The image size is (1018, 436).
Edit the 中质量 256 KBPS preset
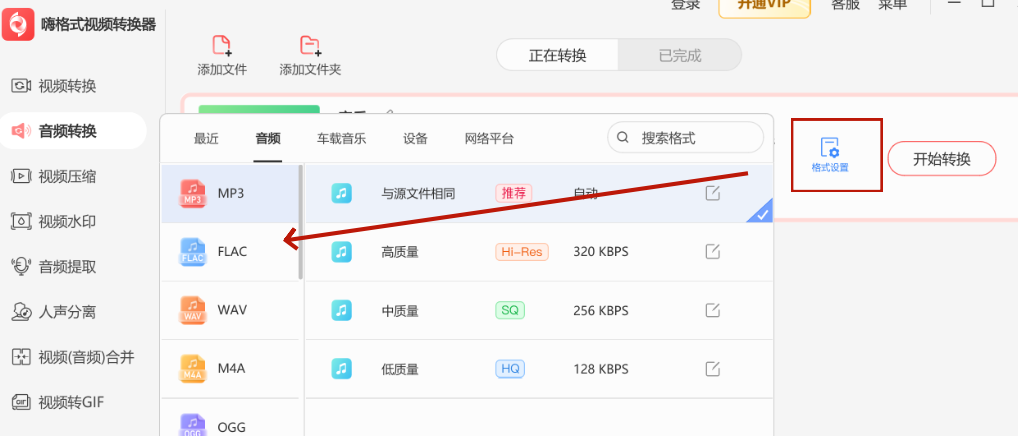(x=713, y=311)
